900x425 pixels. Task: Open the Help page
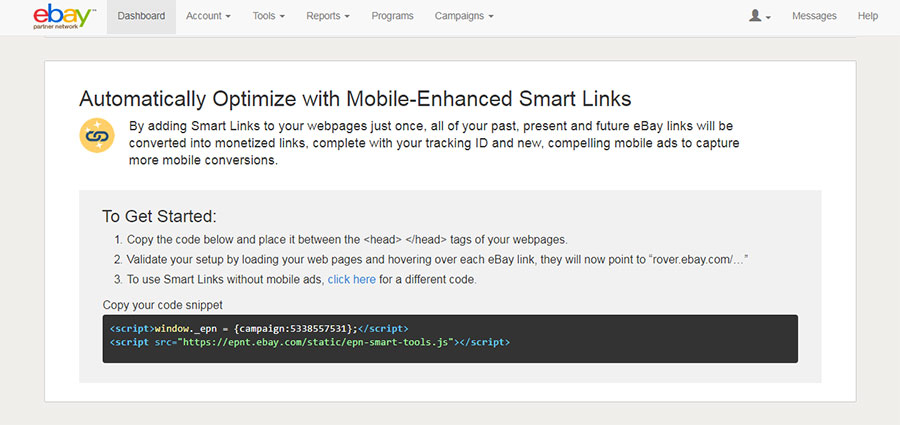[x=867, y=16]
